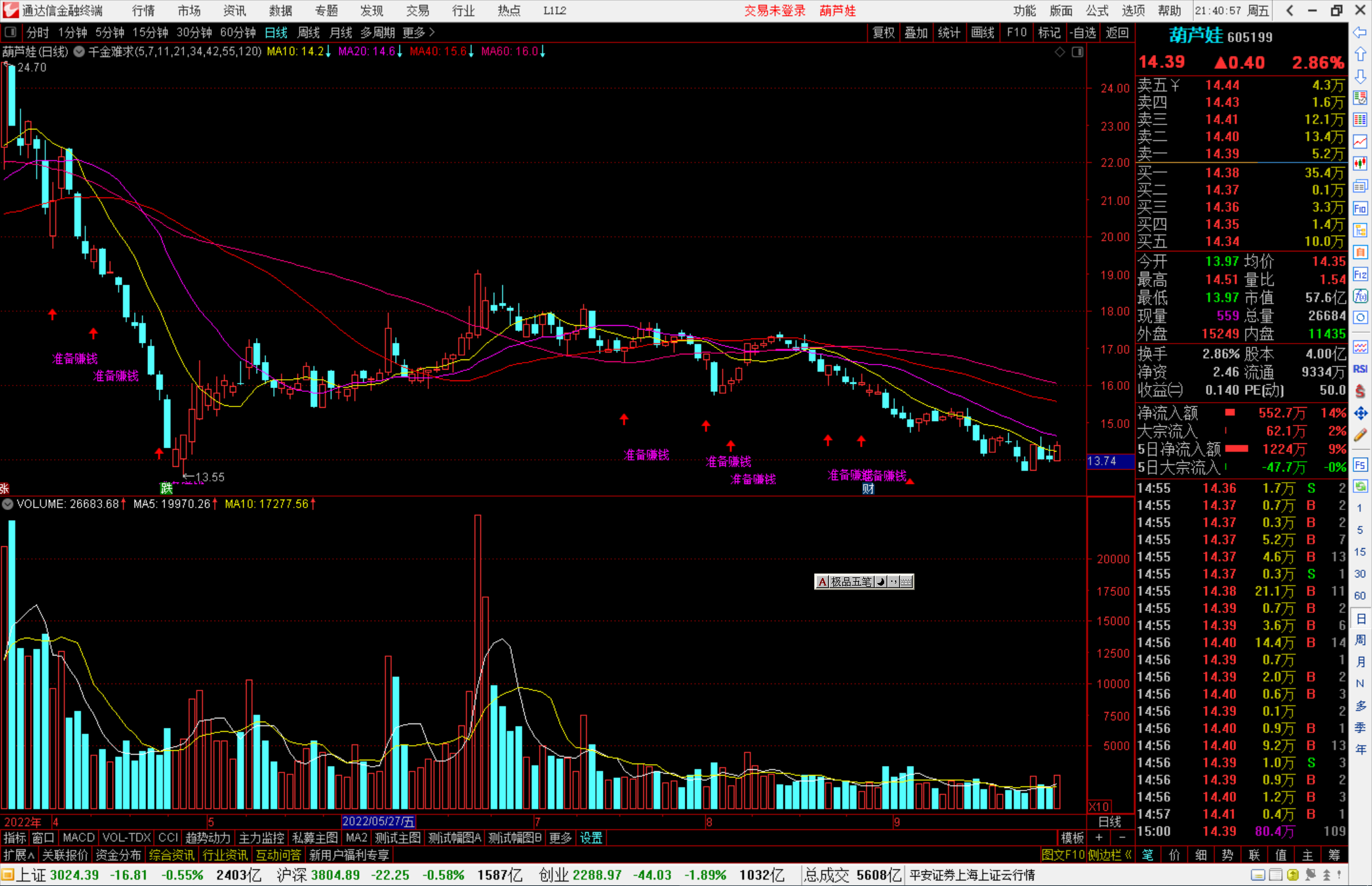Click the yellow upload icon in status bar

(x=1293, y=875)
